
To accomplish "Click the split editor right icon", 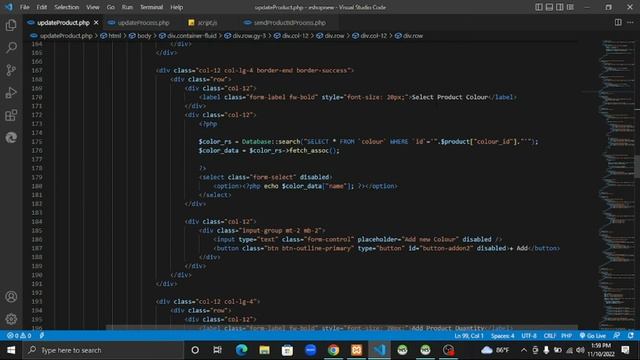I will click(x=618, y=22).
